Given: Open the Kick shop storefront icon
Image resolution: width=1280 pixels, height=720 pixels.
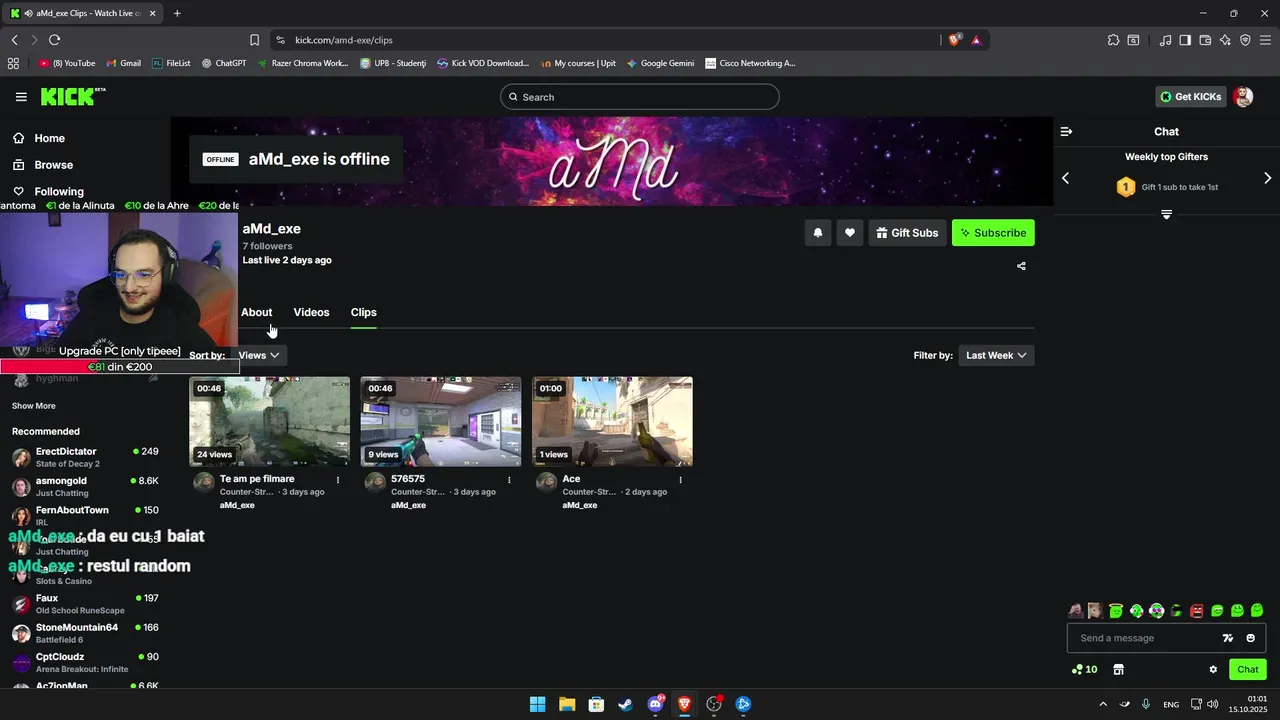Looking at the screenshot, I should [x=1119, y=669].
